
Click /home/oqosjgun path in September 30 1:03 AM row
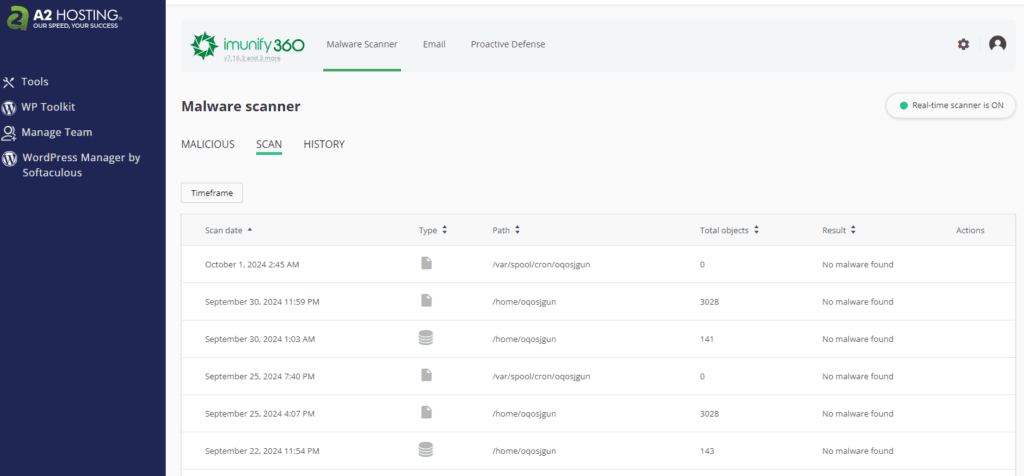524,339
